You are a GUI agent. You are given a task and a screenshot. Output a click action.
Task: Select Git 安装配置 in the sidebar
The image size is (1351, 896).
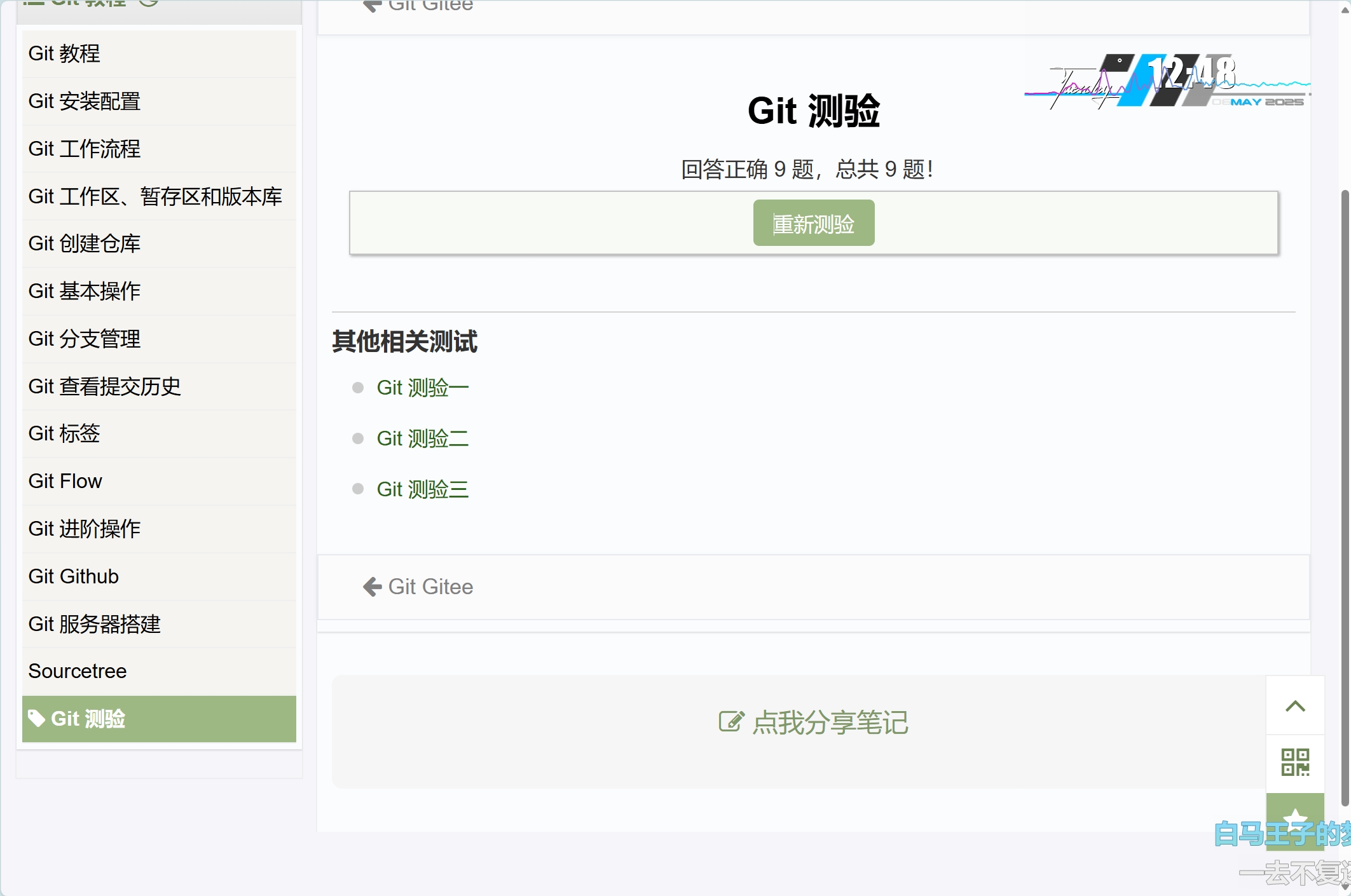[85, 101]
